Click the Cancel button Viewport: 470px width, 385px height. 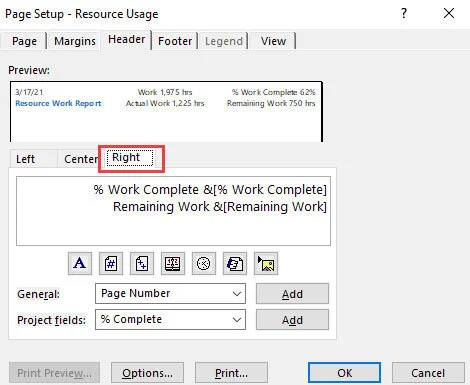tap(428, 373)
